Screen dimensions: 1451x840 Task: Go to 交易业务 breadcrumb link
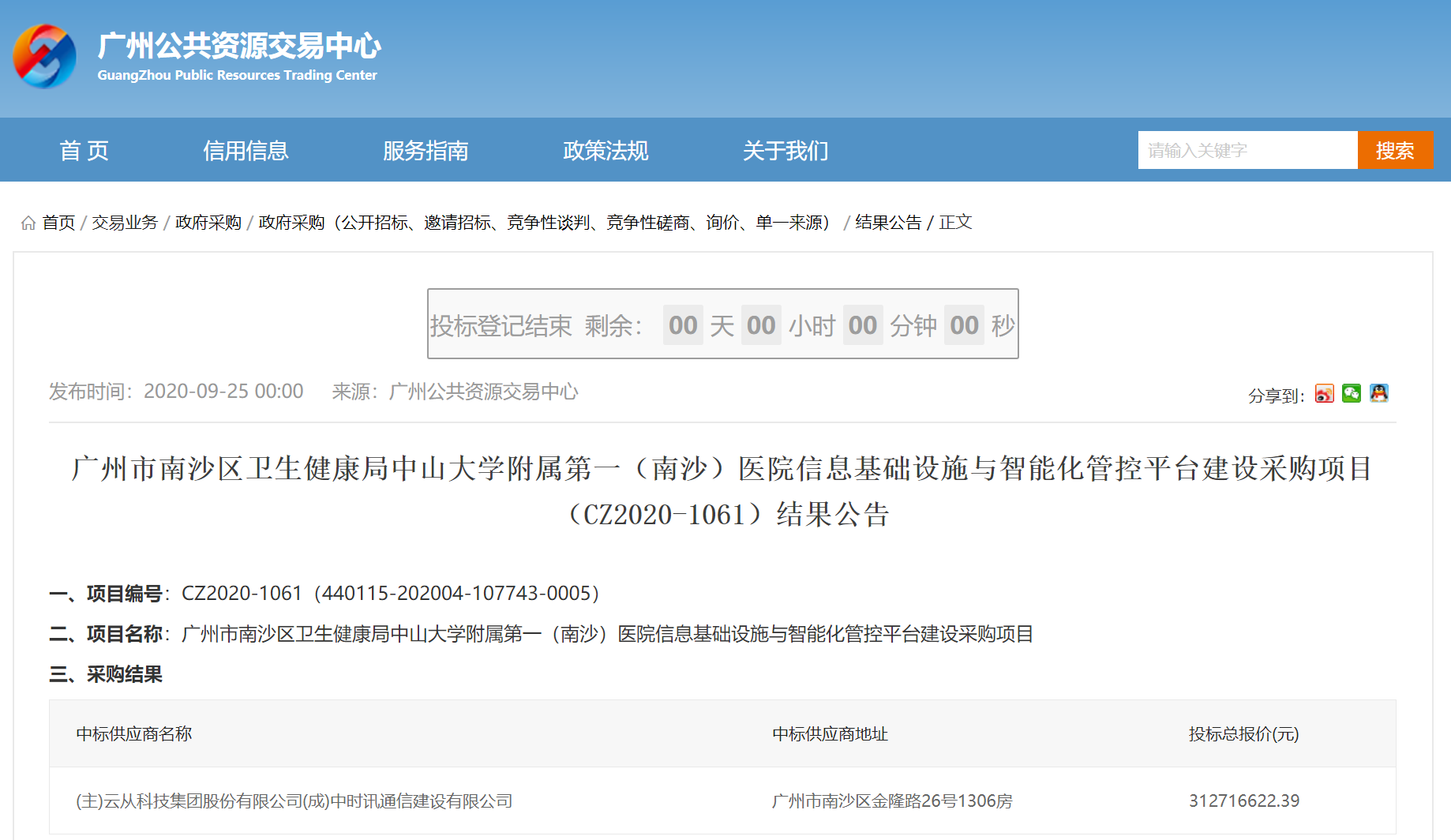[x=125, y=223]
